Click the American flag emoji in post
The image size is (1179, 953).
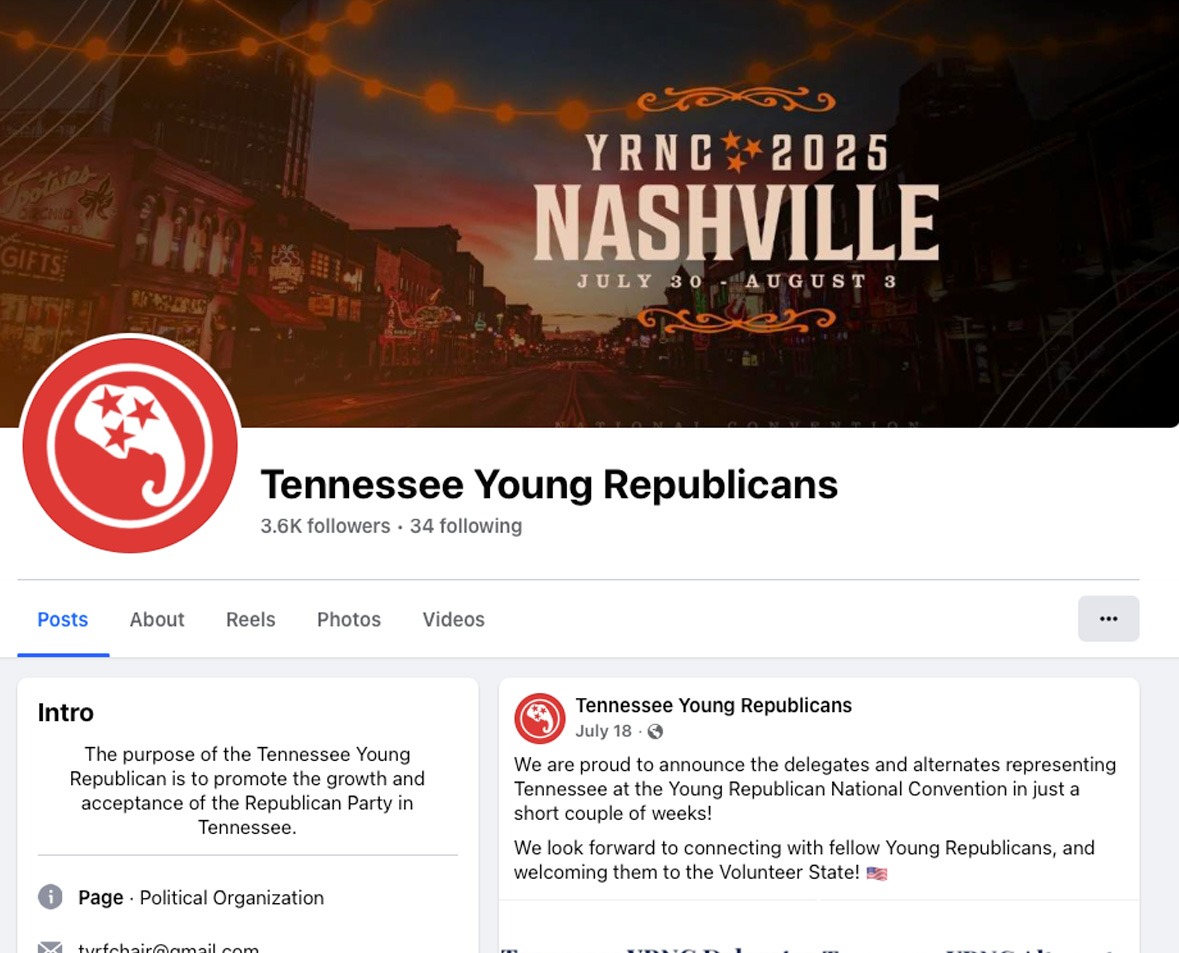(x=877, y=873)
